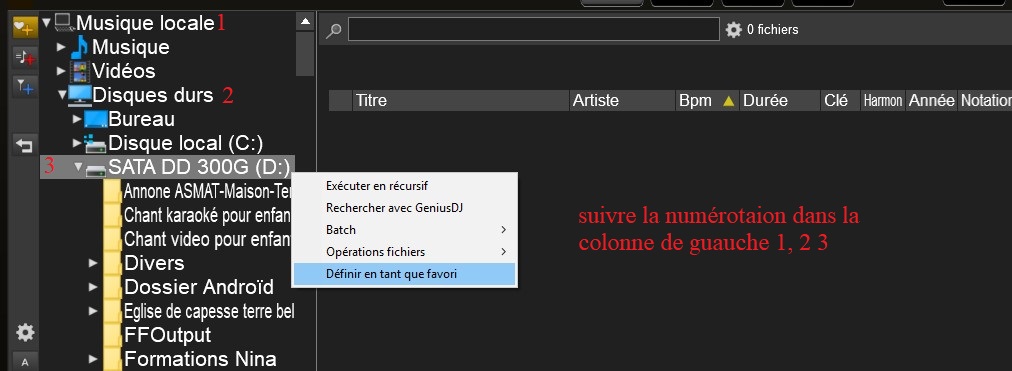This screenshot has height=371, width=1012.
Task: Click the add favorite folder heart icon
Action: tap(25, 28)
